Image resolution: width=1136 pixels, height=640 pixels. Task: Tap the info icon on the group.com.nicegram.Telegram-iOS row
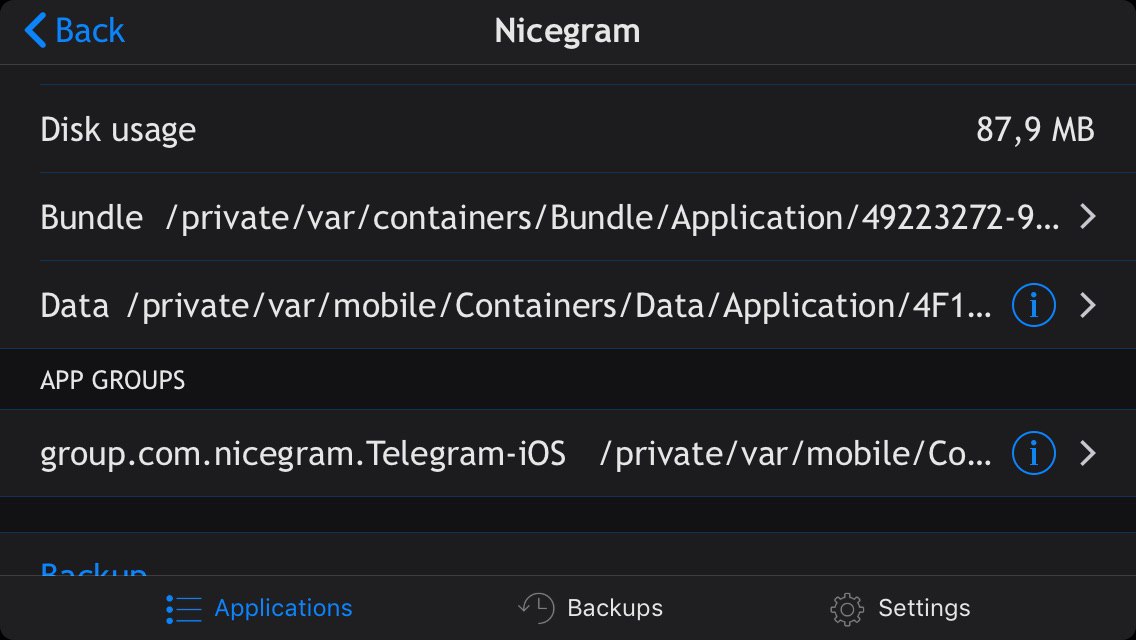click(x=1033, y=453)
